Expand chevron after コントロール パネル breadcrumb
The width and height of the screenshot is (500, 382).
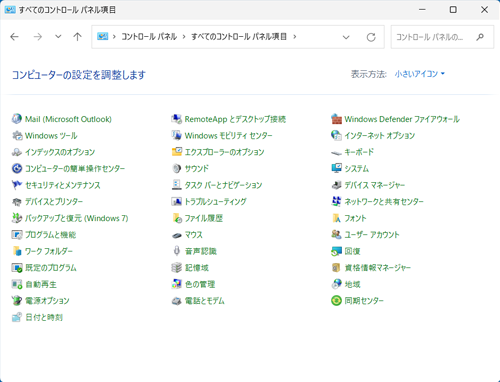click(184, 37)
